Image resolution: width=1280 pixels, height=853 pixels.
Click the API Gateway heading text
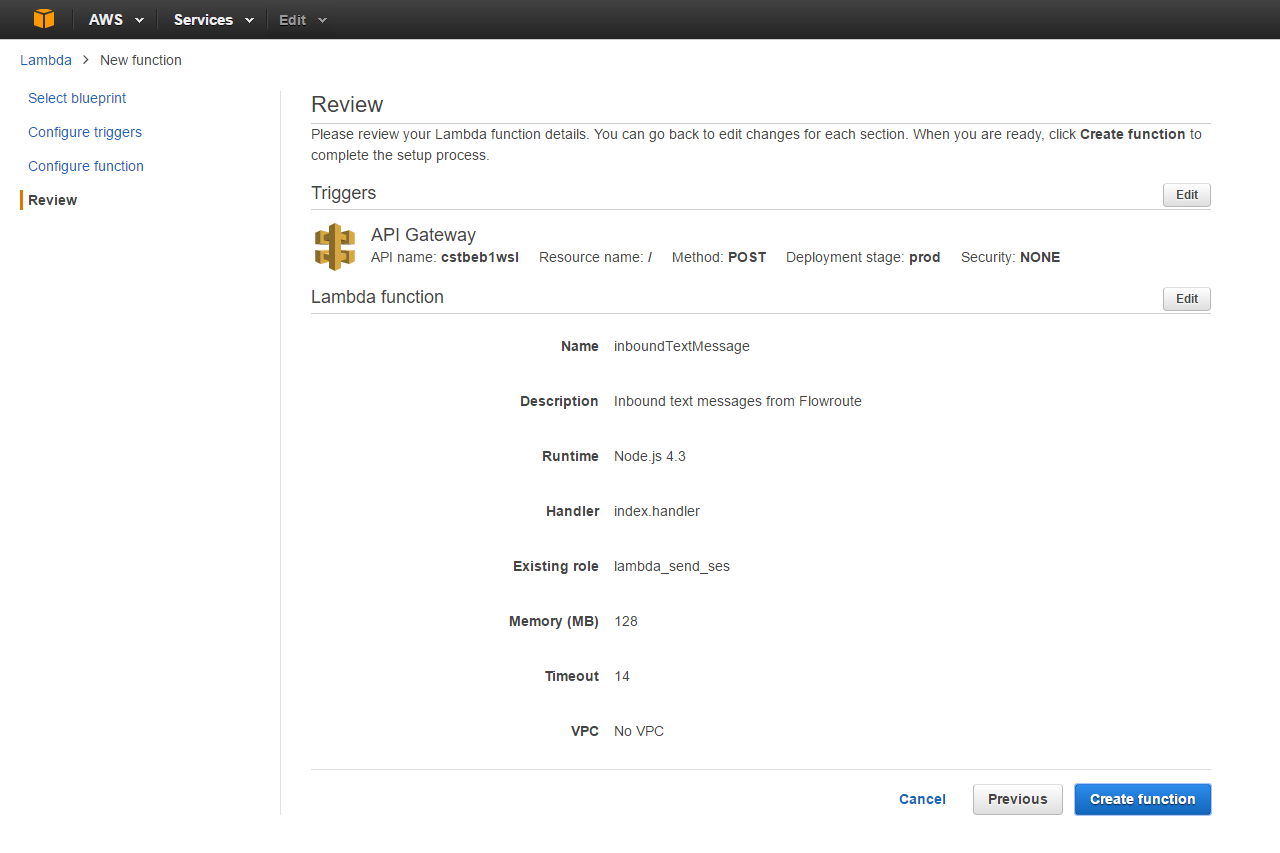click(423, 235)
